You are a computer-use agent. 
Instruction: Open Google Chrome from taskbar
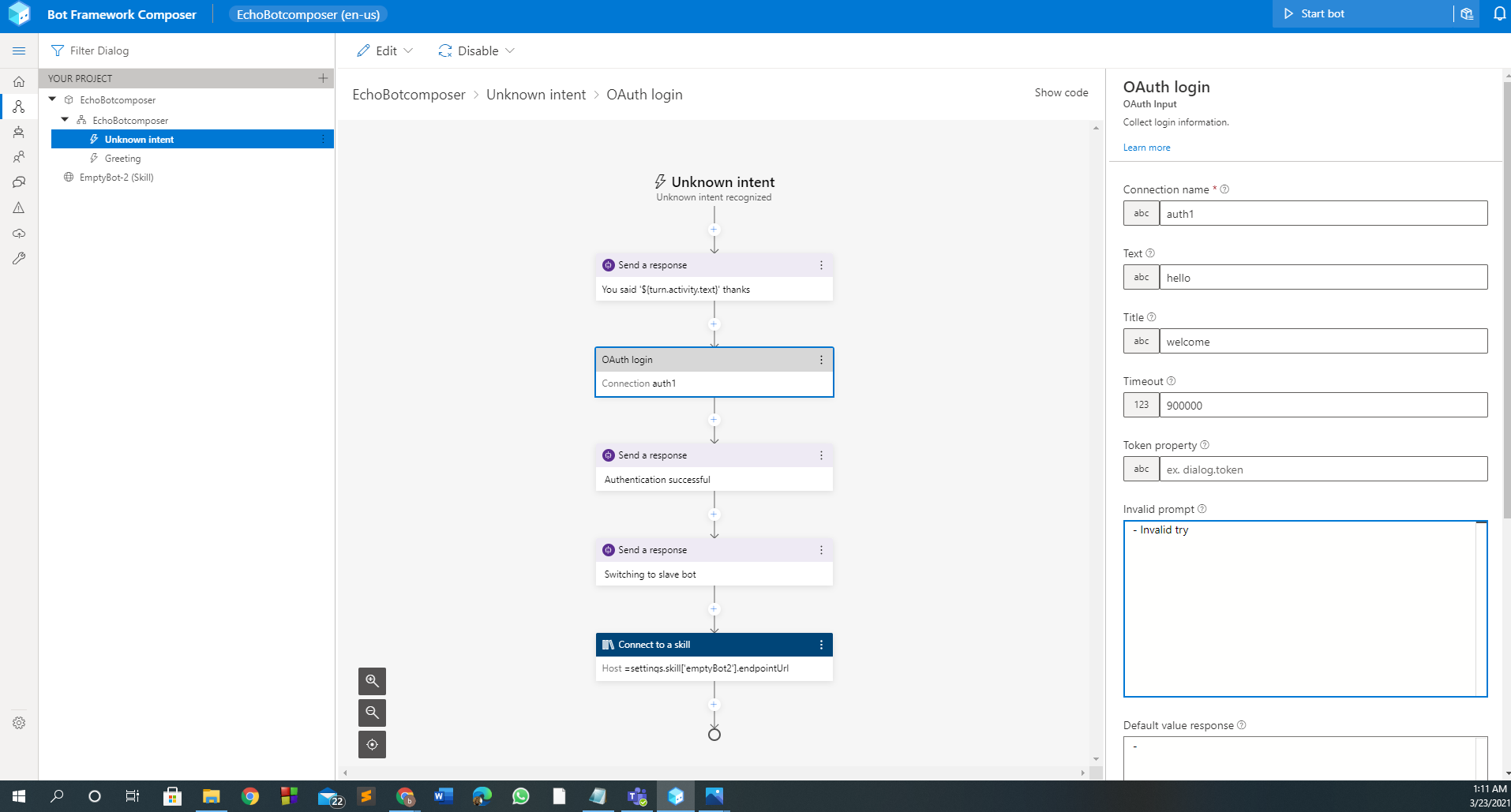coord(250,796)
